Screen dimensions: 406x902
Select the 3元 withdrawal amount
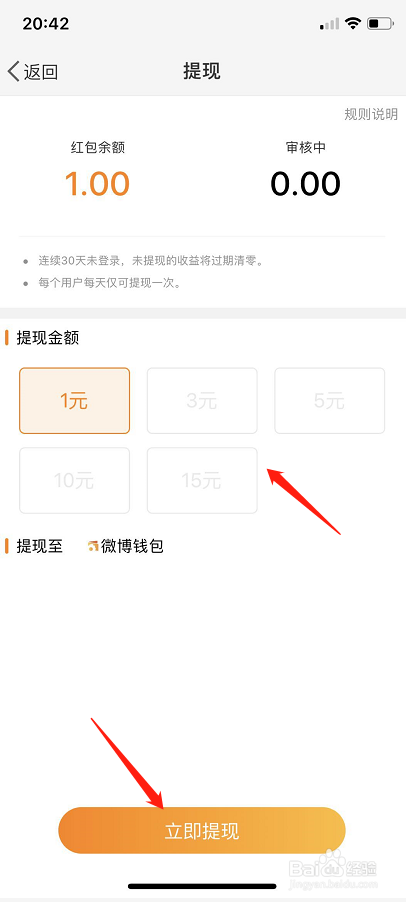pos(202,400)
